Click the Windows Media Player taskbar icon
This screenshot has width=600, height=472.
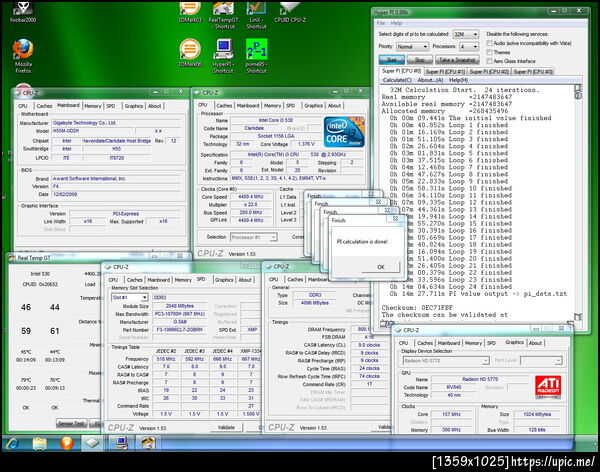[67, 443]
